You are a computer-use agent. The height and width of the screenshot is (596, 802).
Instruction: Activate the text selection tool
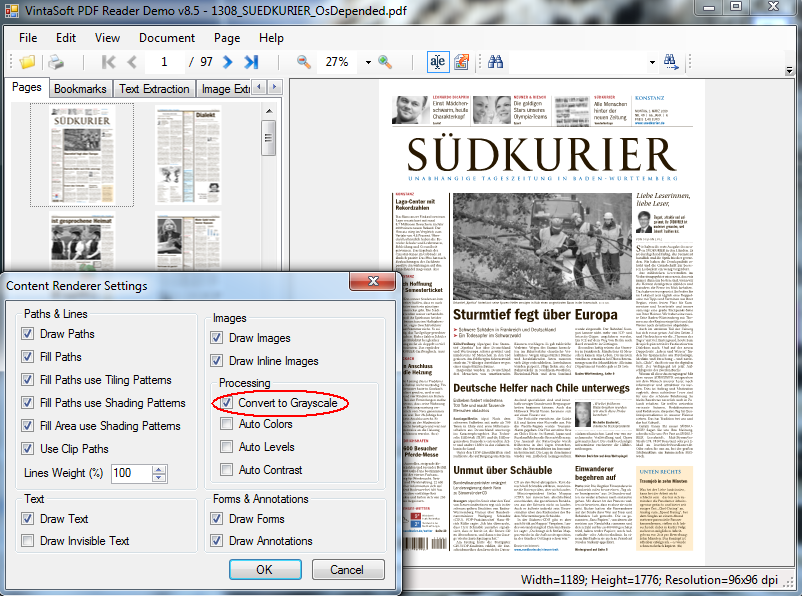(437, 62)
